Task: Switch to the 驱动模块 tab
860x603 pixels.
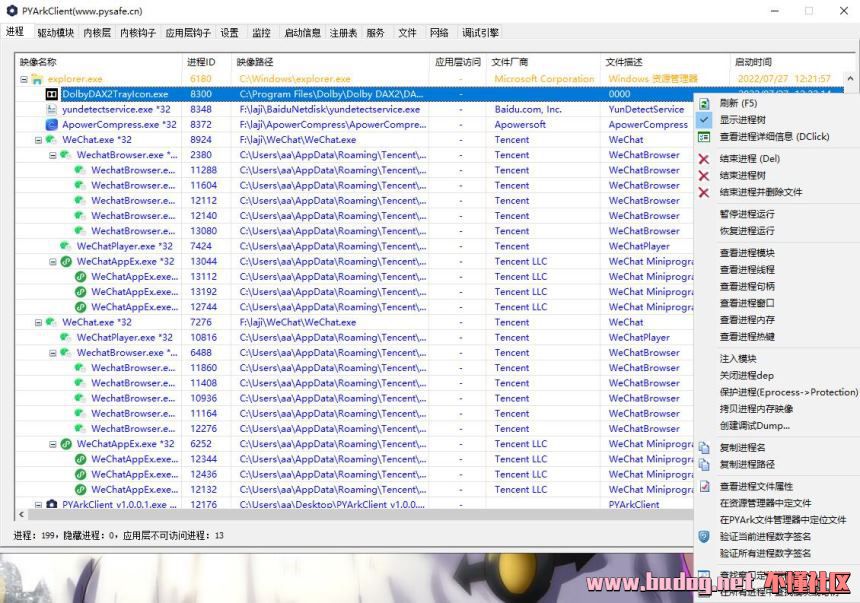Action: (x=55, y=33)
